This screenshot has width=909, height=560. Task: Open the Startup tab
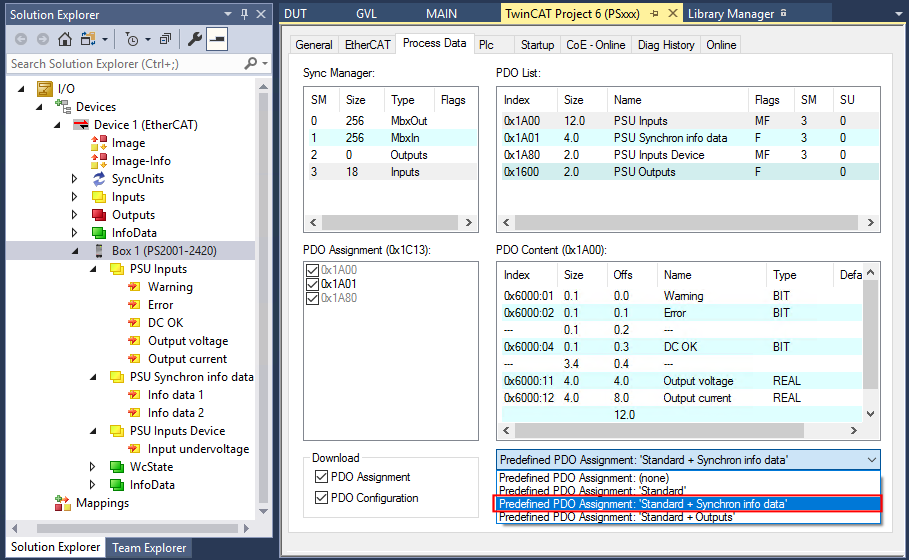(x=537, y=45)
